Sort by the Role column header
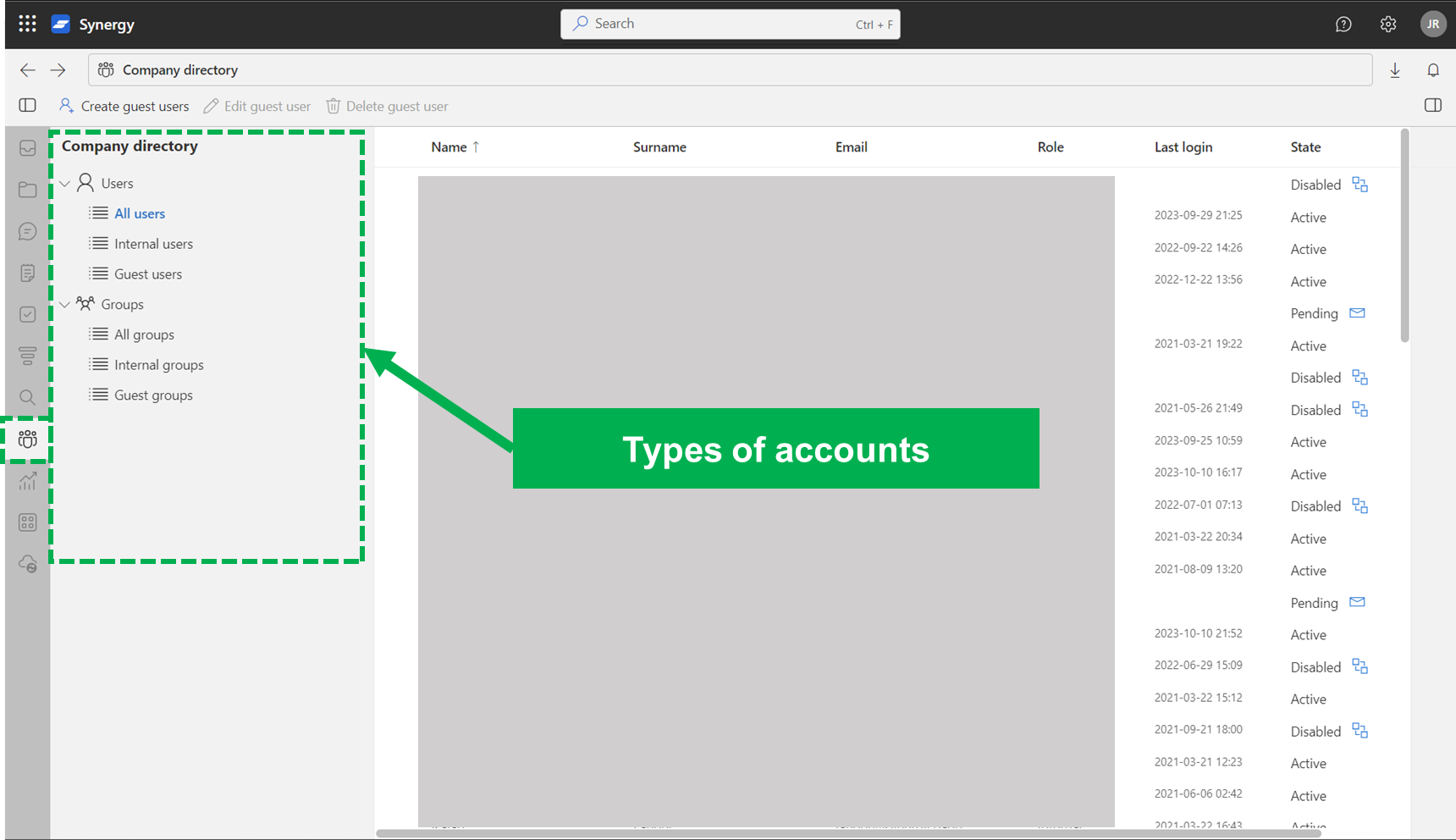Viewport: 1456px width, 840px height. pyautogui.click(x=1051, y=147)
